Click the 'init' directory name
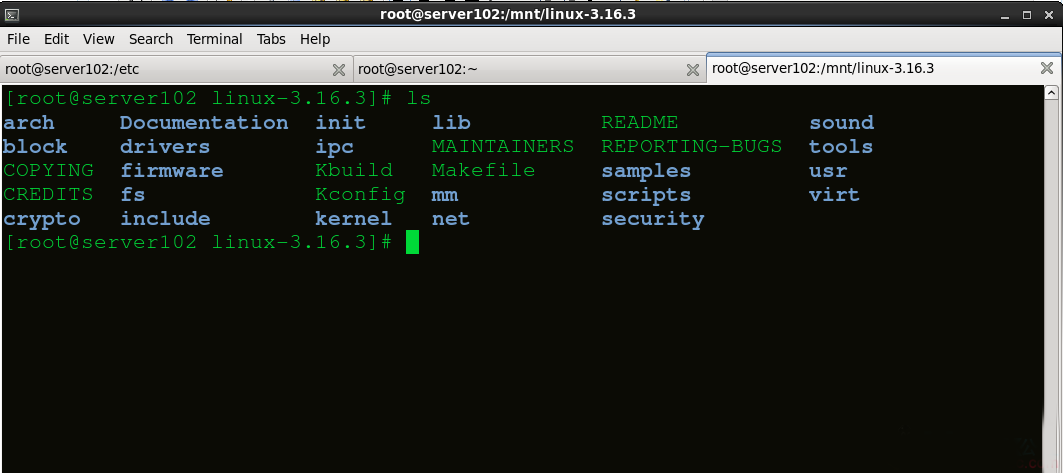Screen dimensions: 1063x473 tap(340, 123)
